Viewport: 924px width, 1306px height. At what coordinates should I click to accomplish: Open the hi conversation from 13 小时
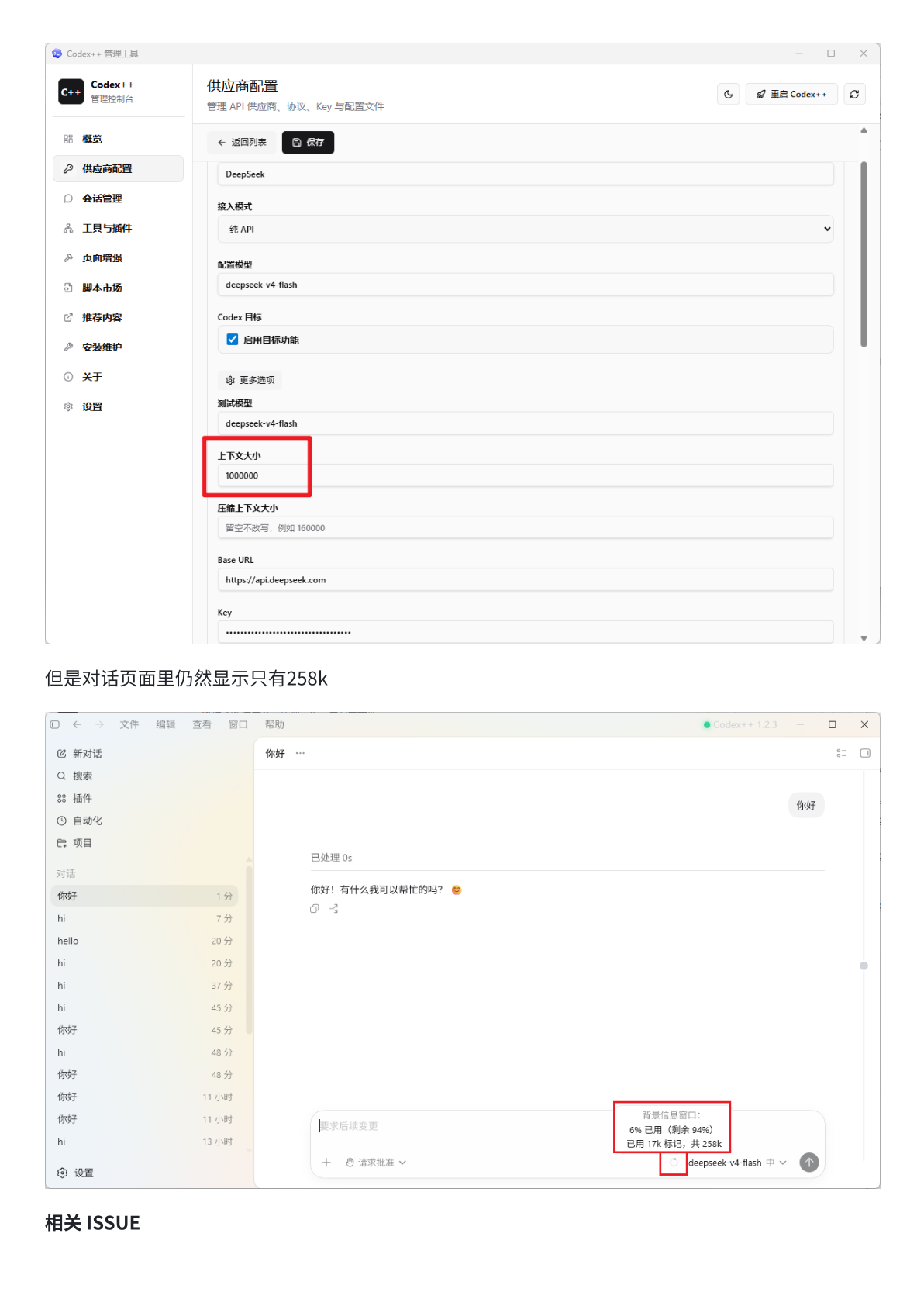145,1142
